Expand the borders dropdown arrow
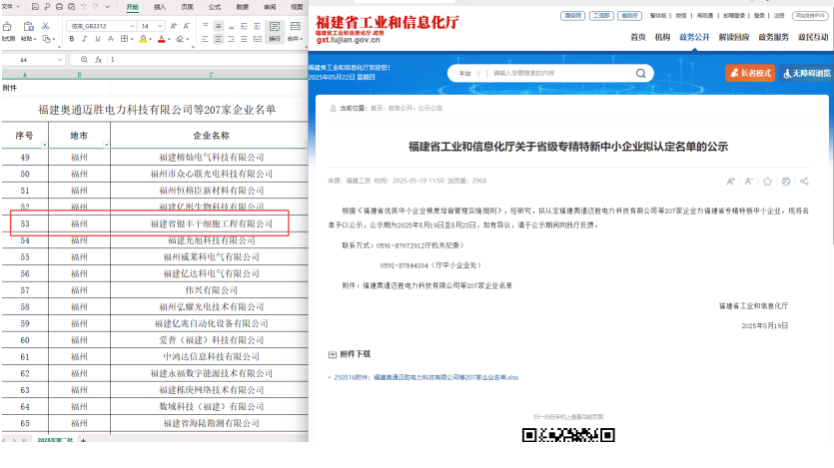The width and height of the screenshot is (834, 468). (x=132, y=39)
